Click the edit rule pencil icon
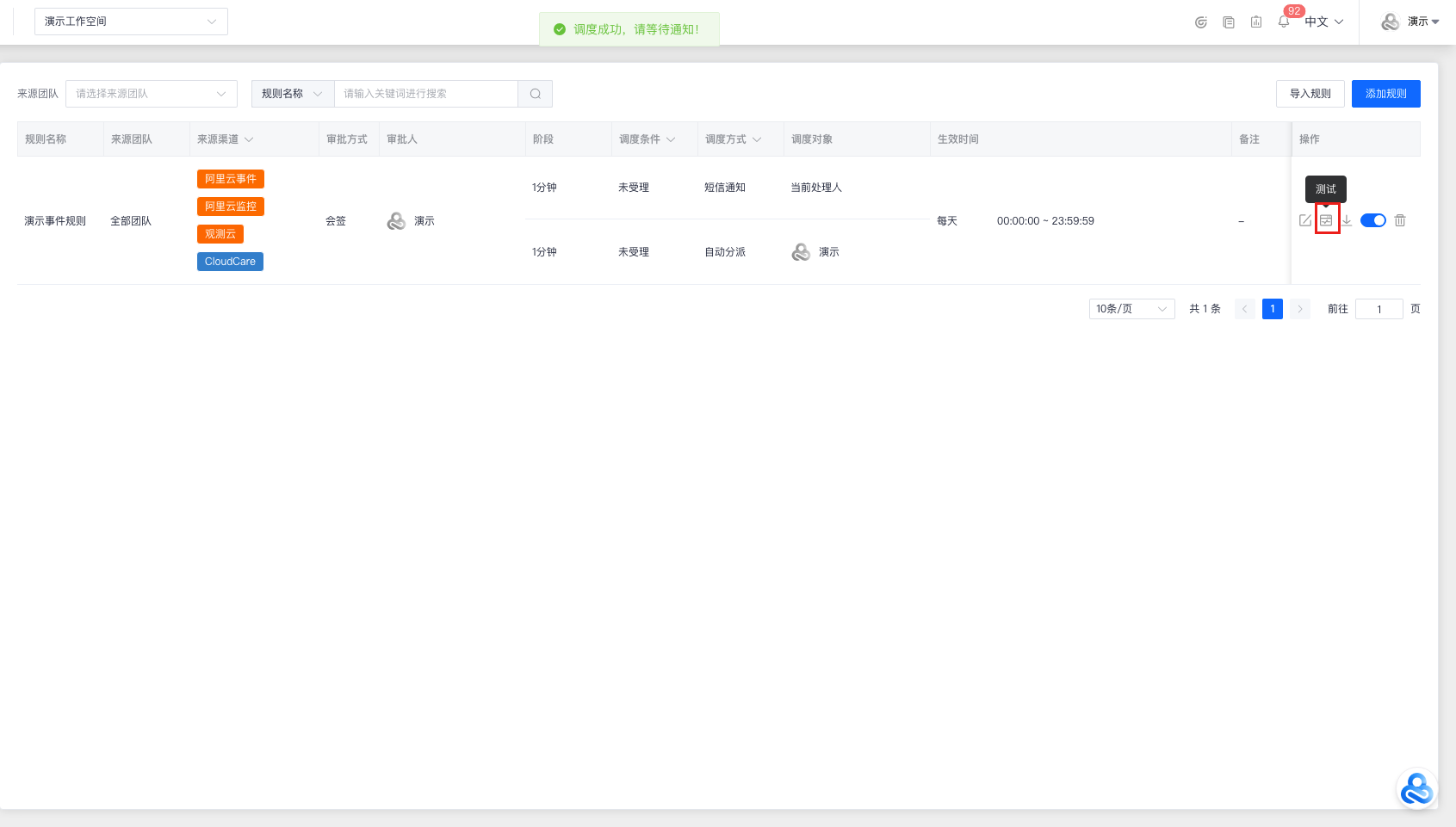Viewport: 1456px width, 827px height. (1305, 220)
